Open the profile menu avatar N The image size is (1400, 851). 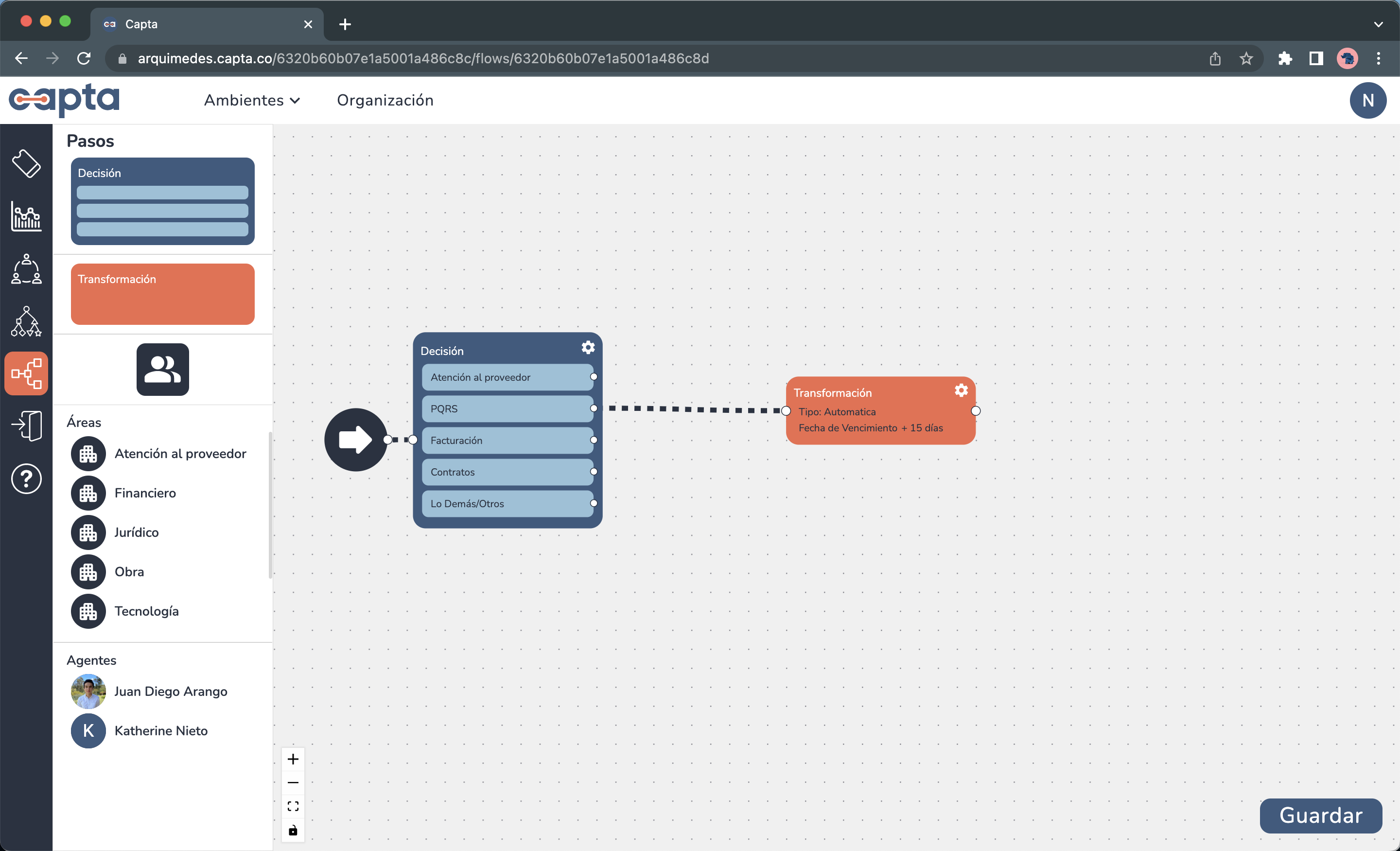1368,100
